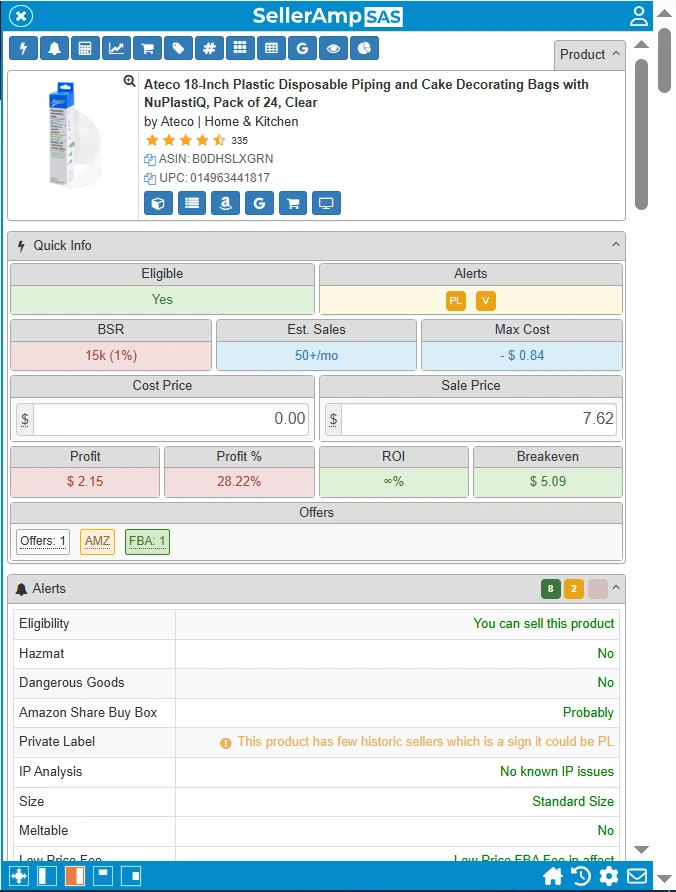Open settings with the gear icon
This screenshot has height=892, width=676.
[608, 876]
